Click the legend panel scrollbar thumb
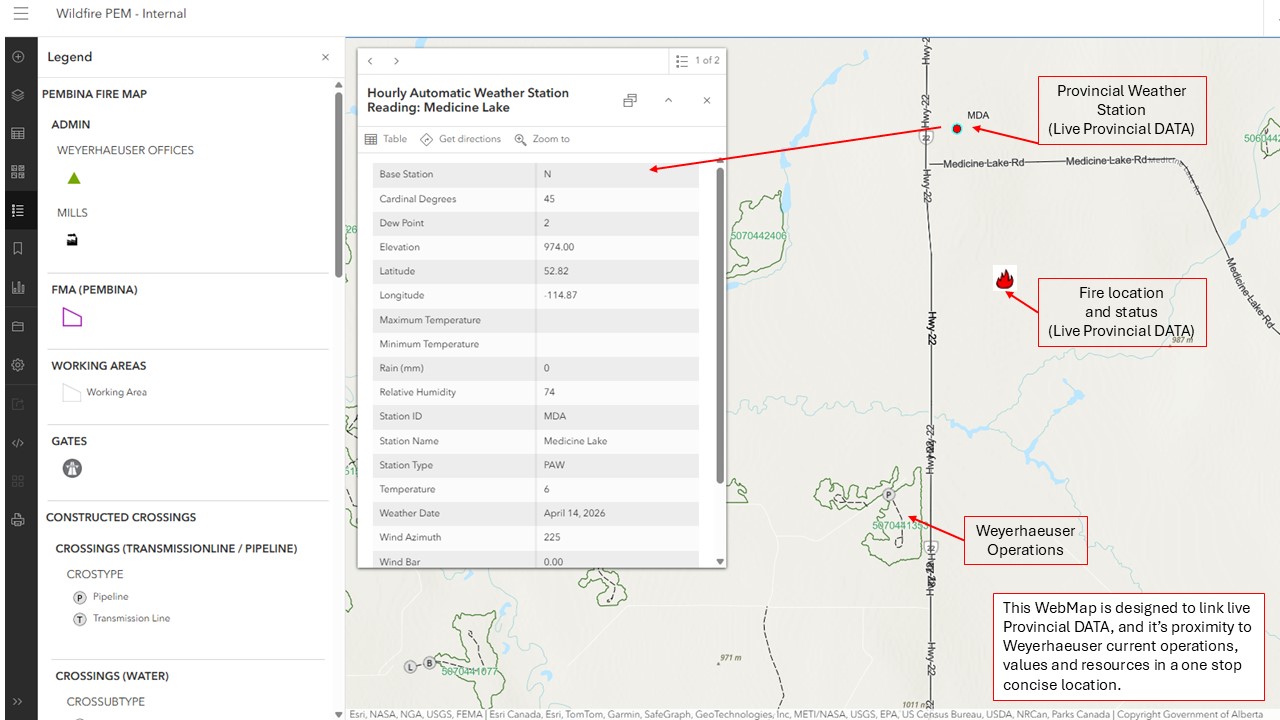The height and width of the screenshot is (720, 1280). pos(338,185)
